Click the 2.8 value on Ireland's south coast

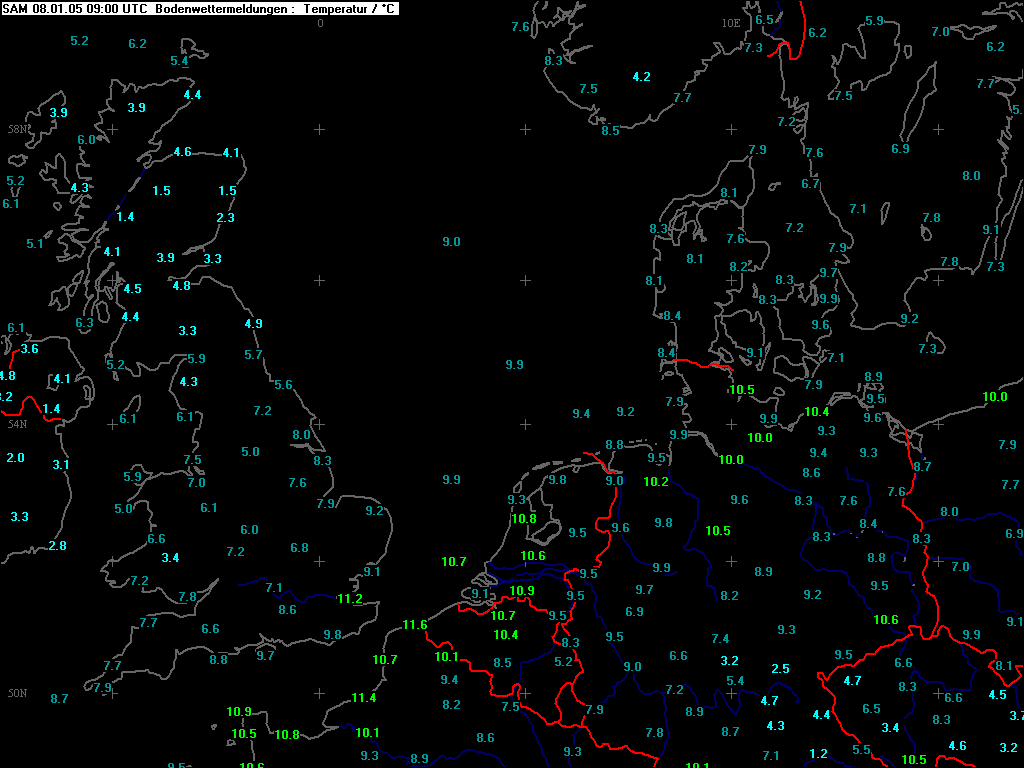click(57, 546)
